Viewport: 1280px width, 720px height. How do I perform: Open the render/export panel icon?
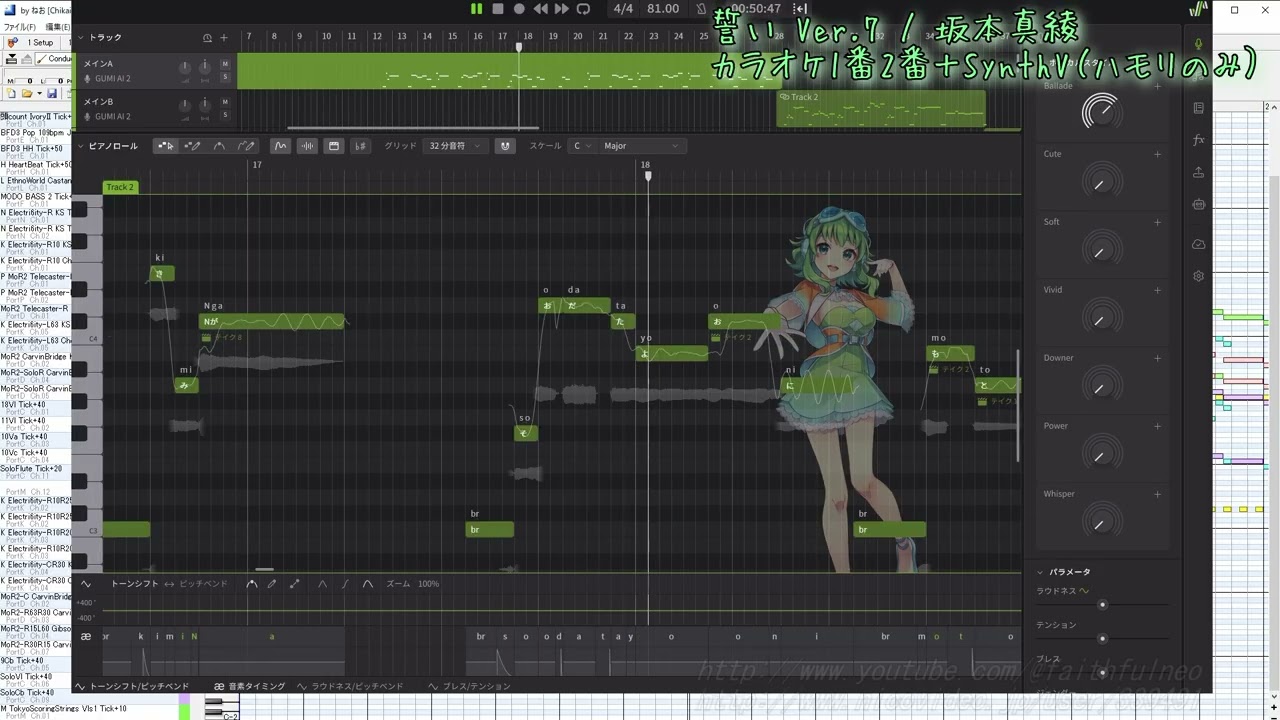click(x=1198, y=172)
